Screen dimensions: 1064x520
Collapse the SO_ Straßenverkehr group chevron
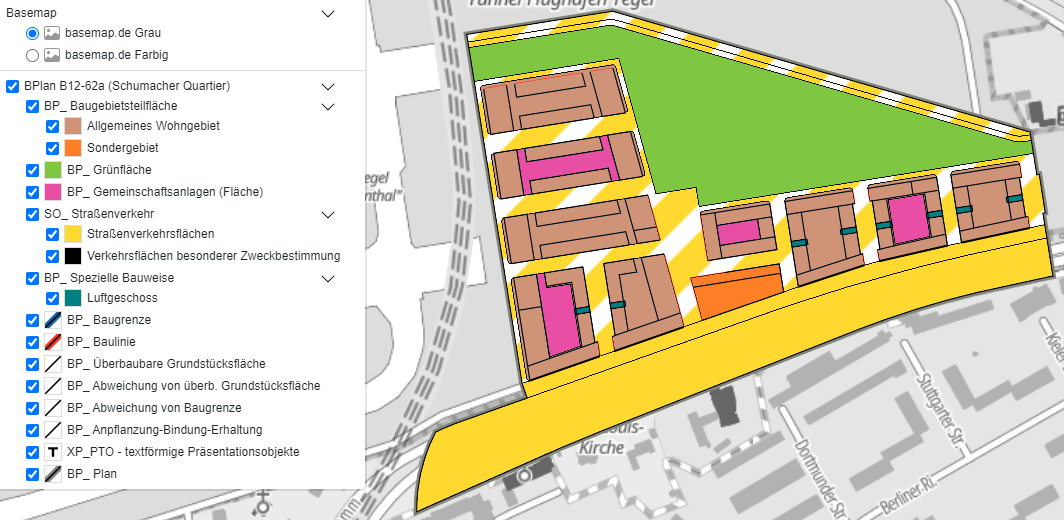[327, 214]
